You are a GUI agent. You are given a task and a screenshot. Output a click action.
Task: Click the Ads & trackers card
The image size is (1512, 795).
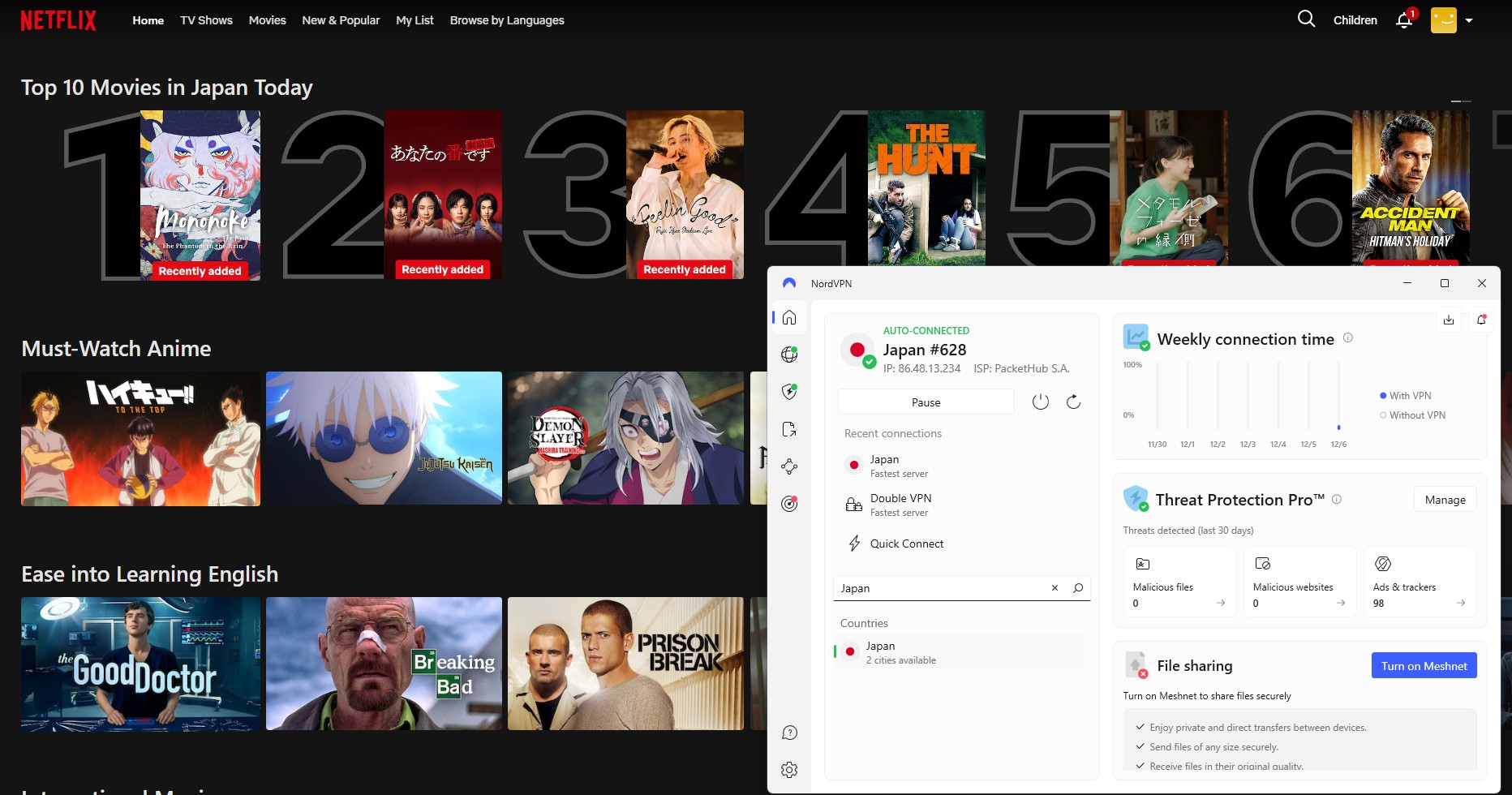(1420, 582)
